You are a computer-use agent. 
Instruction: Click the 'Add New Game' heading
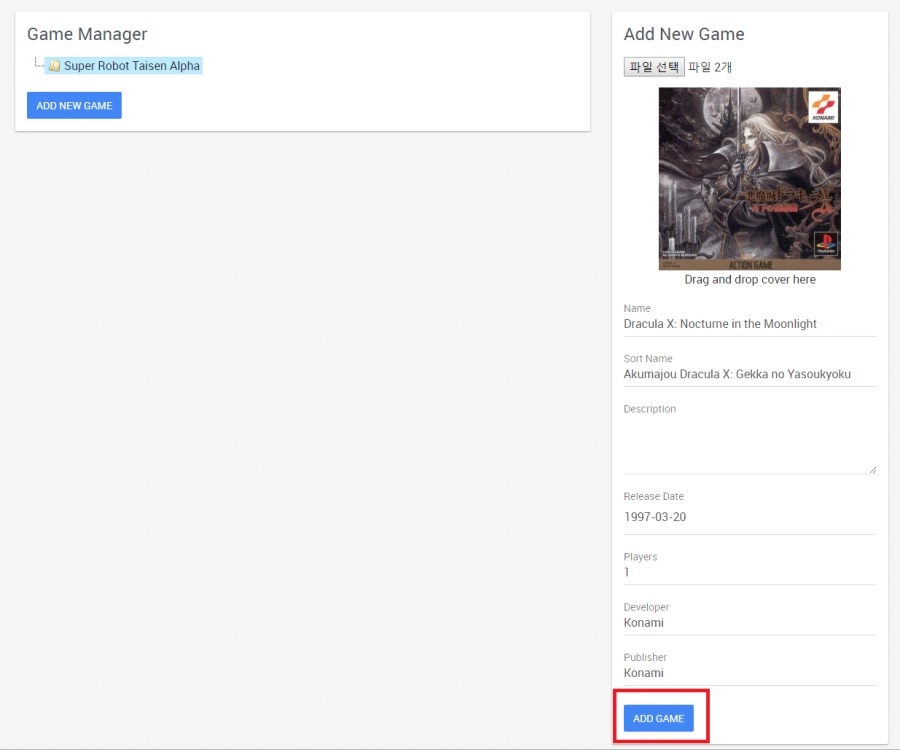click(684, 34)
